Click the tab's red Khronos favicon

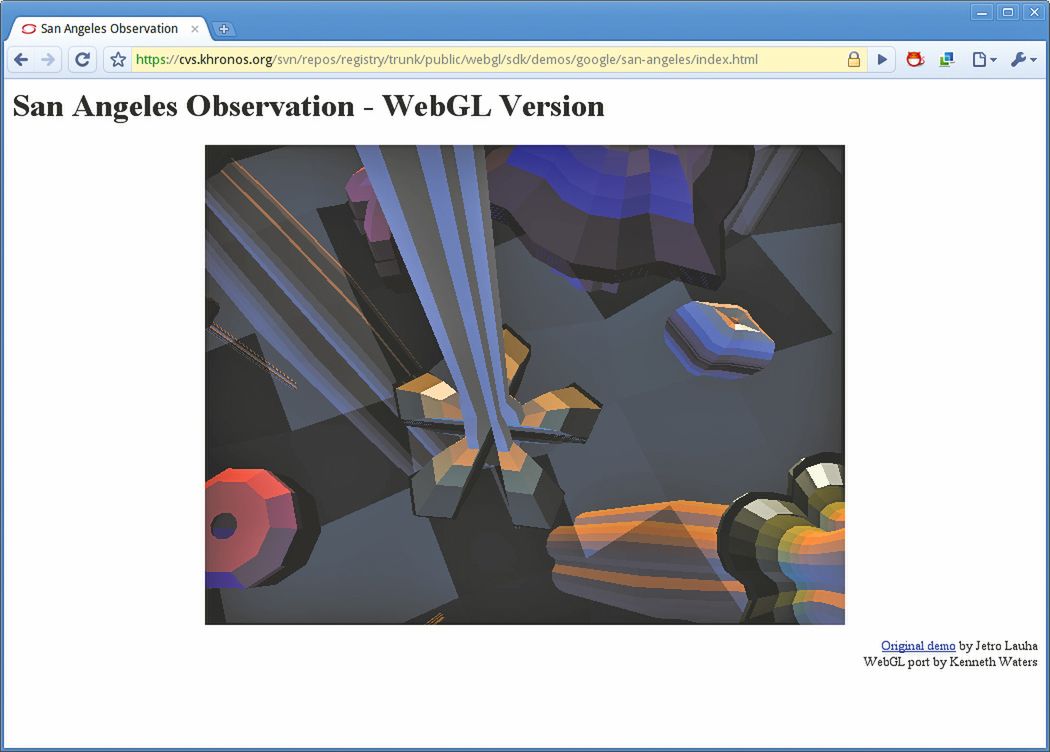(x=28, y=29)
